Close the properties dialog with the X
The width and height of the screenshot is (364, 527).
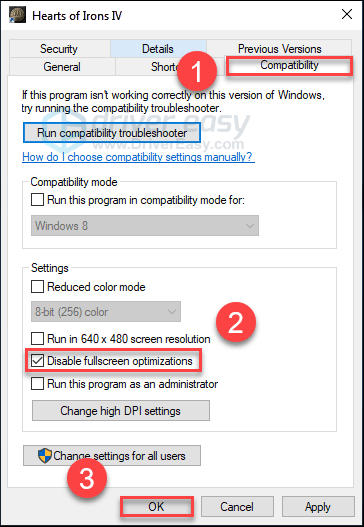coord(347,14)
